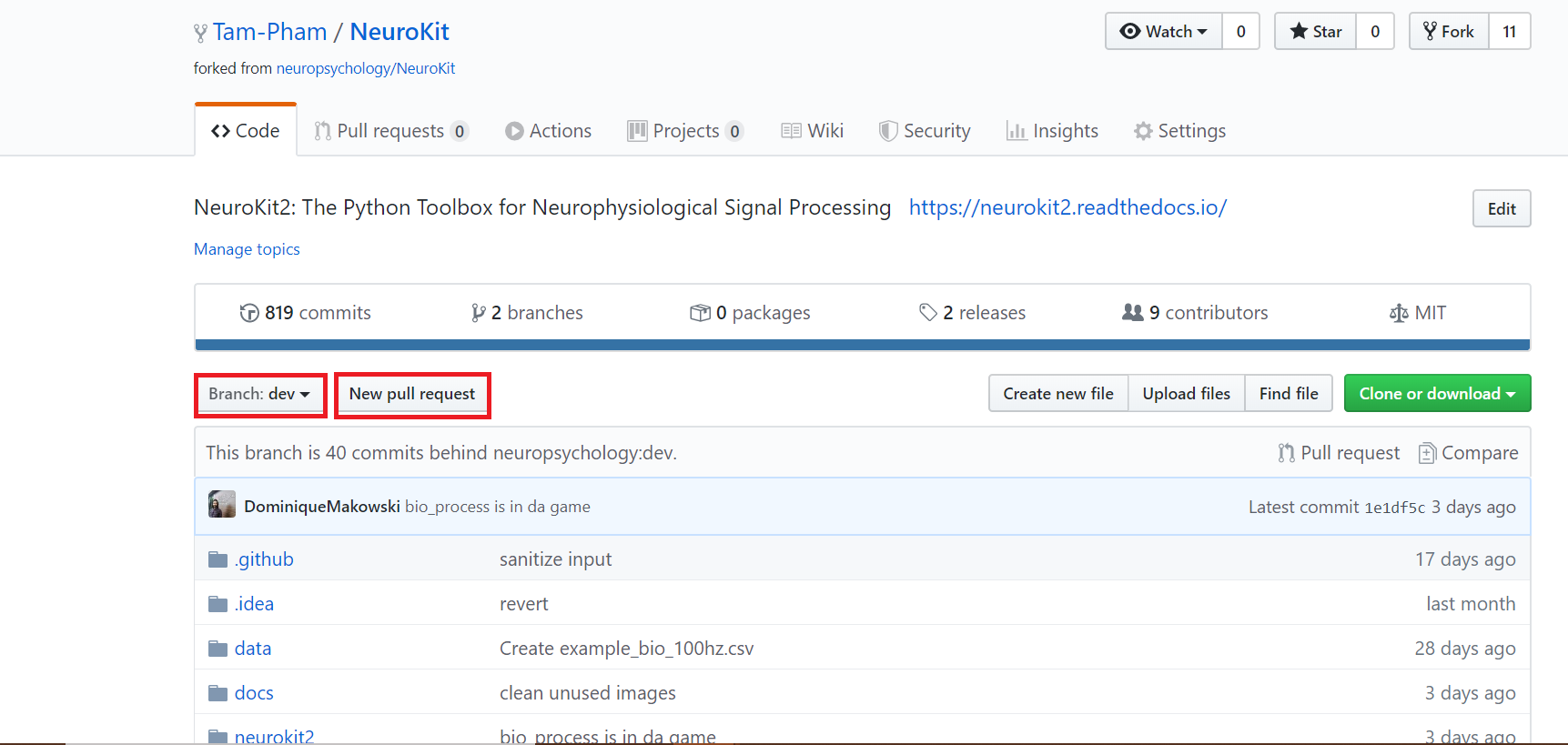The image size is (1568, 745).
Task: Edit the repository description
Action: tap(1502, 208)
